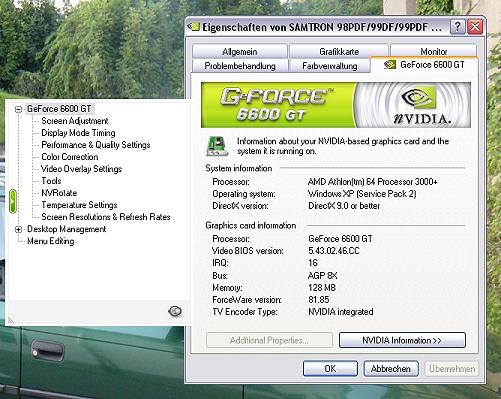
Task: Click the green slide-out panel handle
Action: 13,201
